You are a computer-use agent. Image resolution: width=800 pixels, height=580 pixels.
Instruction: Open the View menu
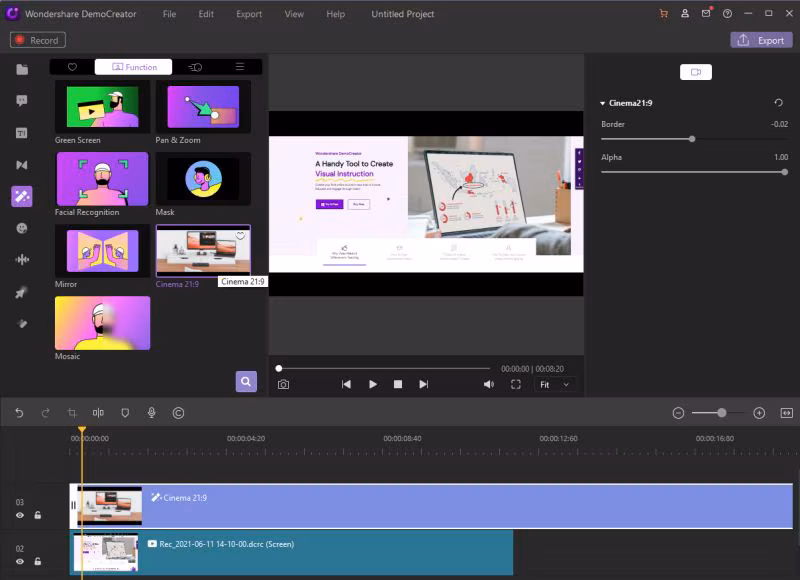click(x=294, y=14)
